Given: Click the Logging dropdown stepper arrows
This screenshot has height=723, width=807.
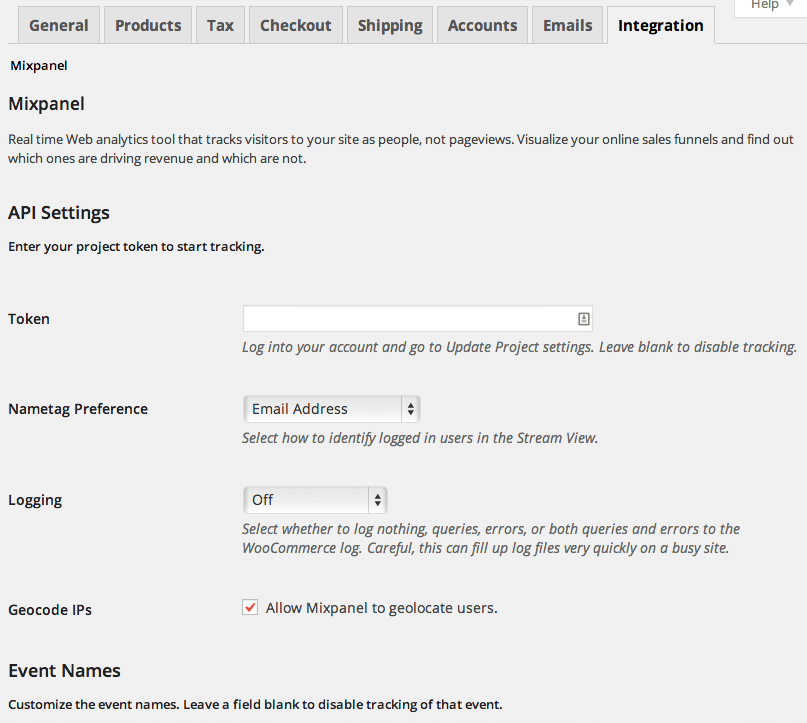Looking at the screenshot, I should [378, 499].
